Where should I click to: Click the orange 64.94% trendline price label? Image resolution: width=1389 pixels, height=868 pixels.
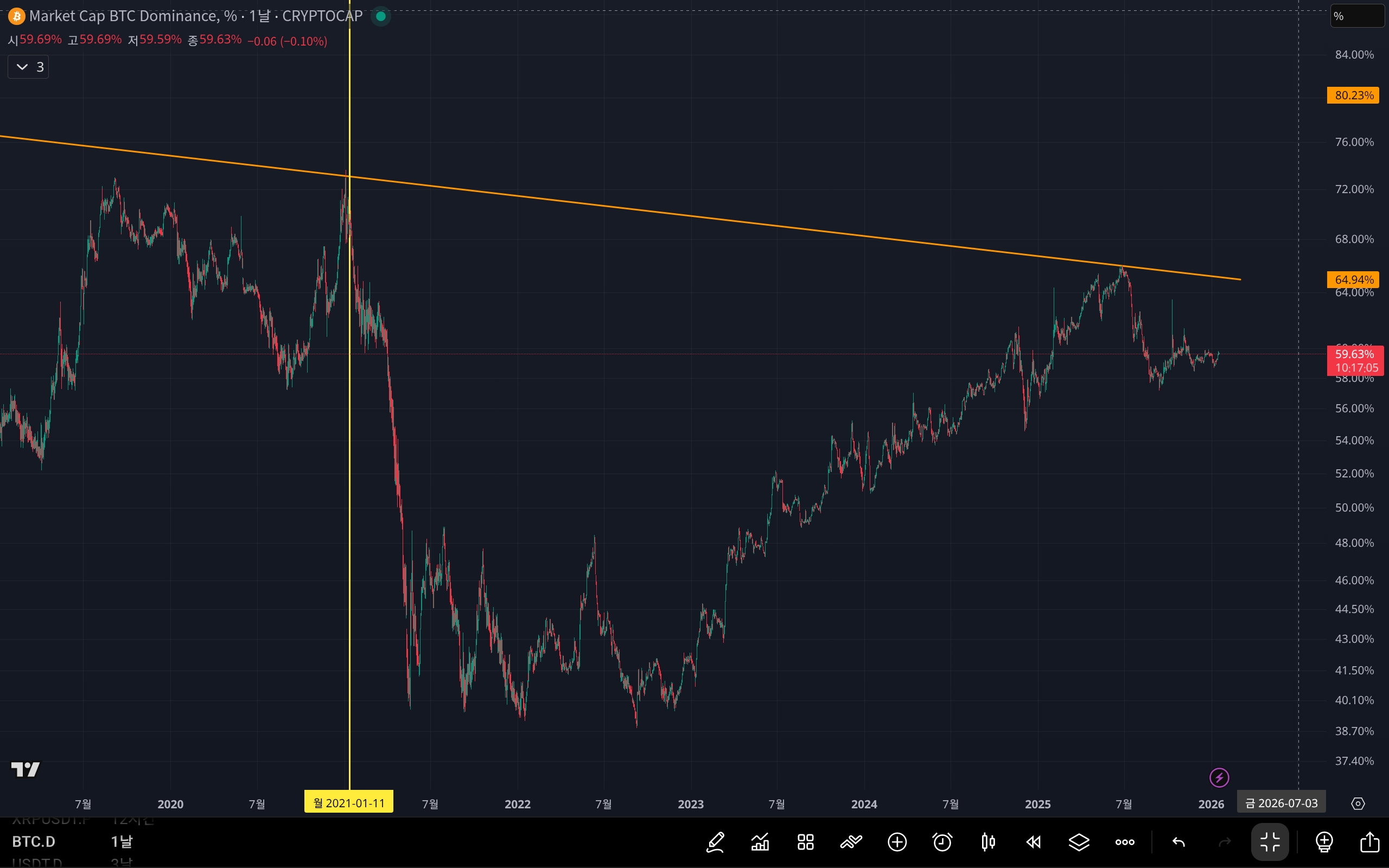1353,279
